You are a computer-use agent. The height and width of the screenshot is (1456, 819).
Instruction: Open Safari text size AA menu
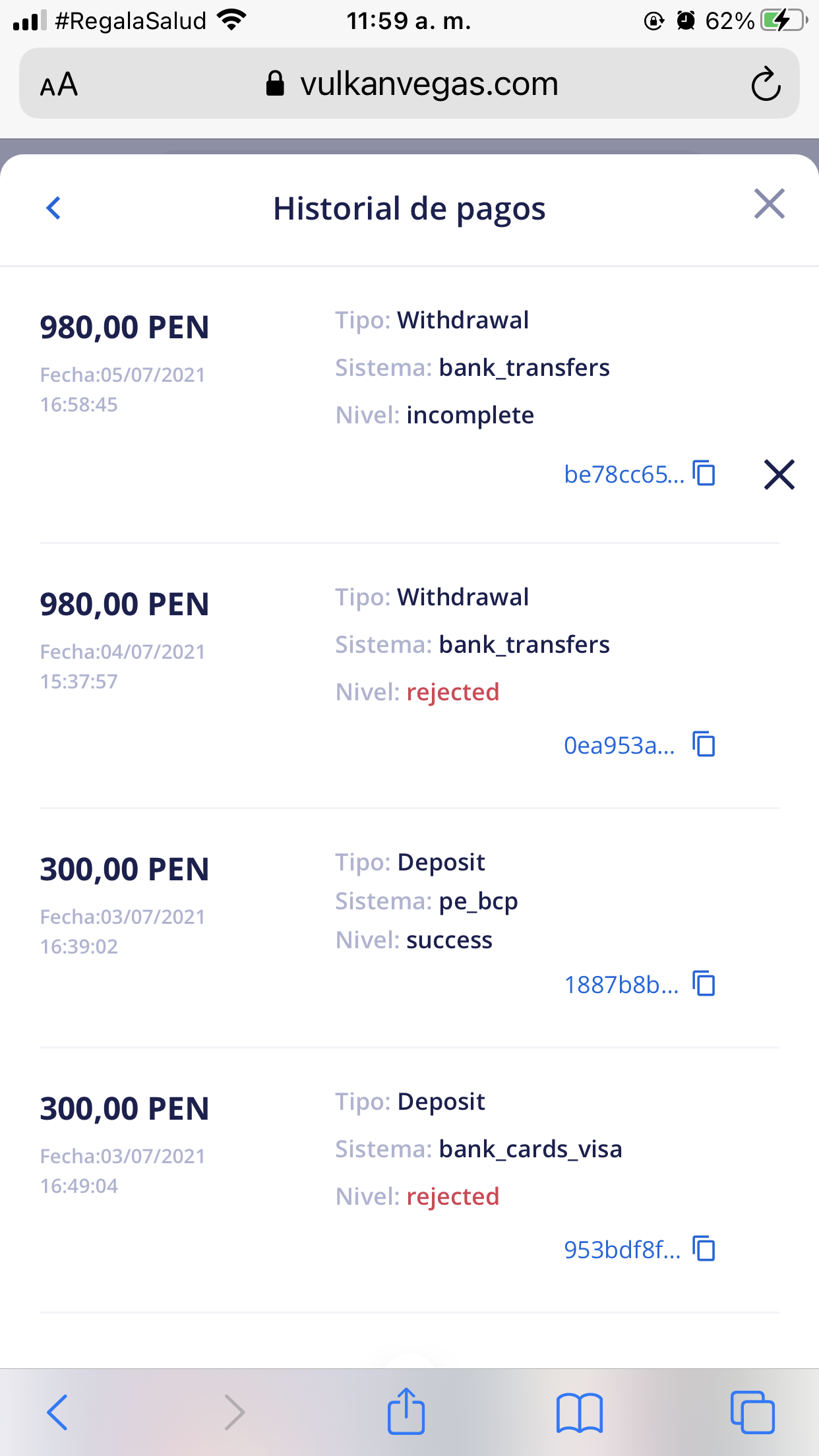(59, 84)
